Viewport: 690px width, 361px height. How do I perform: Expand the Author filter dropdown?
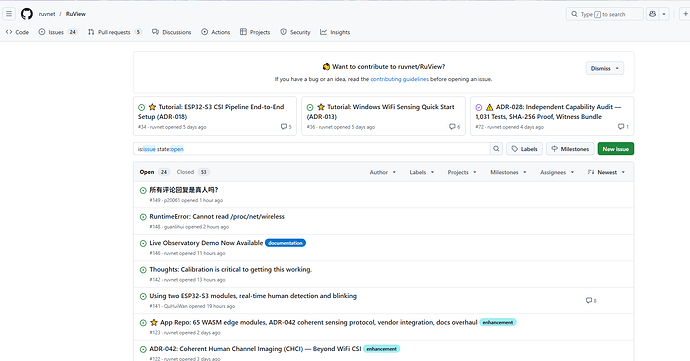(383, 173)
